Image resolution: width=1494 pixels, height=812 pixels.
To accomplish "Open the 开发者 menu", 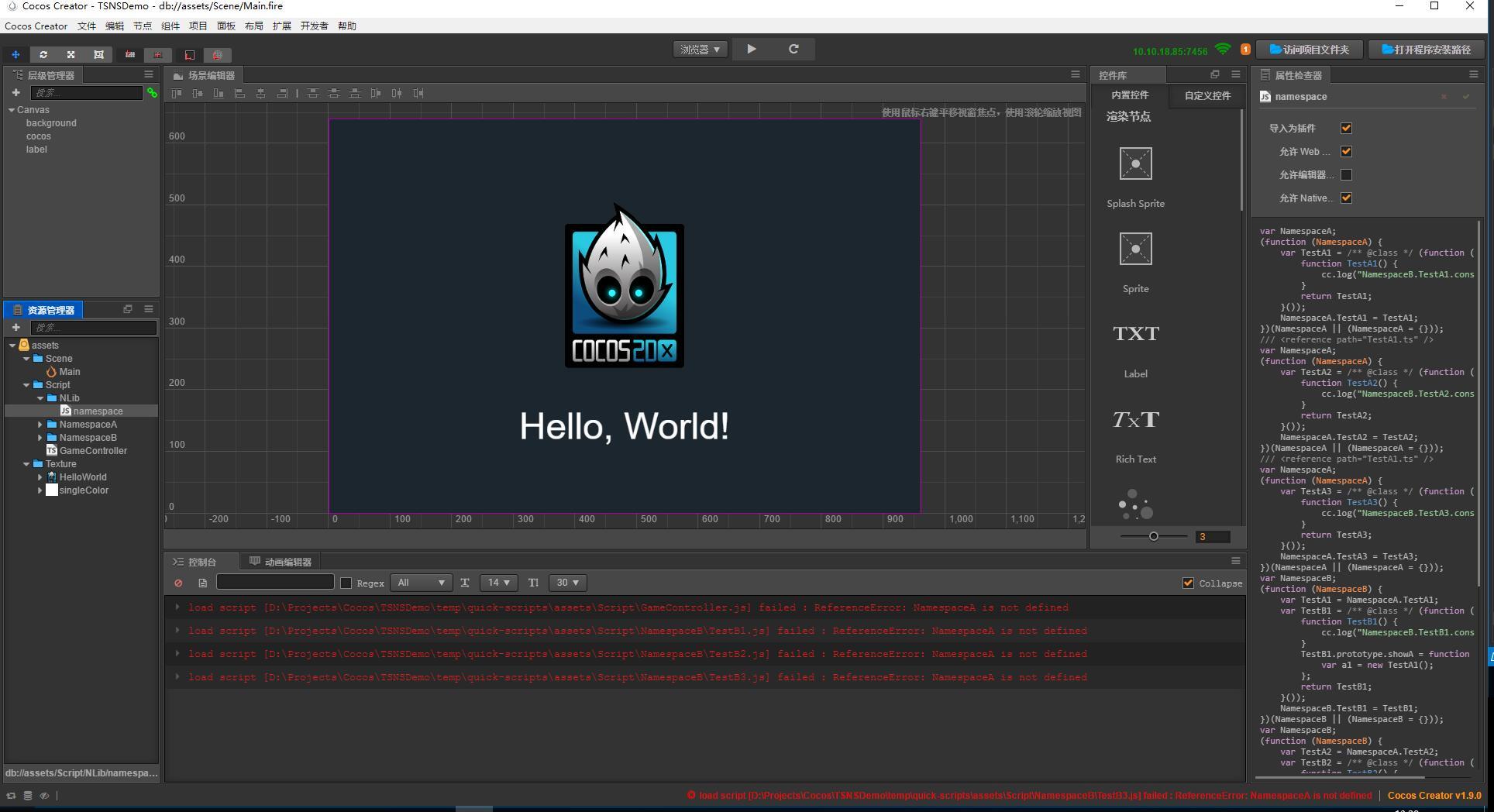I will pos(314,26).
